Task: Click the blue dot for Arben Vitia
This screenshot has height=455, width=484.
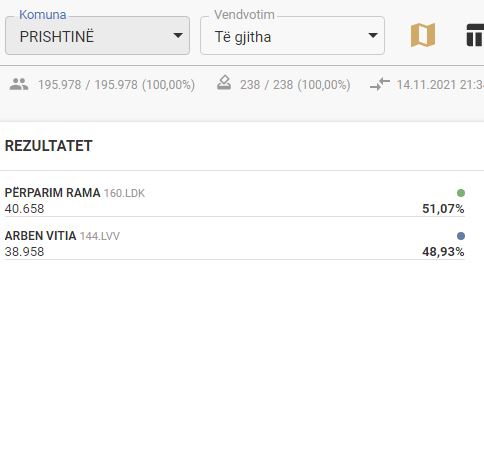Action: 461,236
